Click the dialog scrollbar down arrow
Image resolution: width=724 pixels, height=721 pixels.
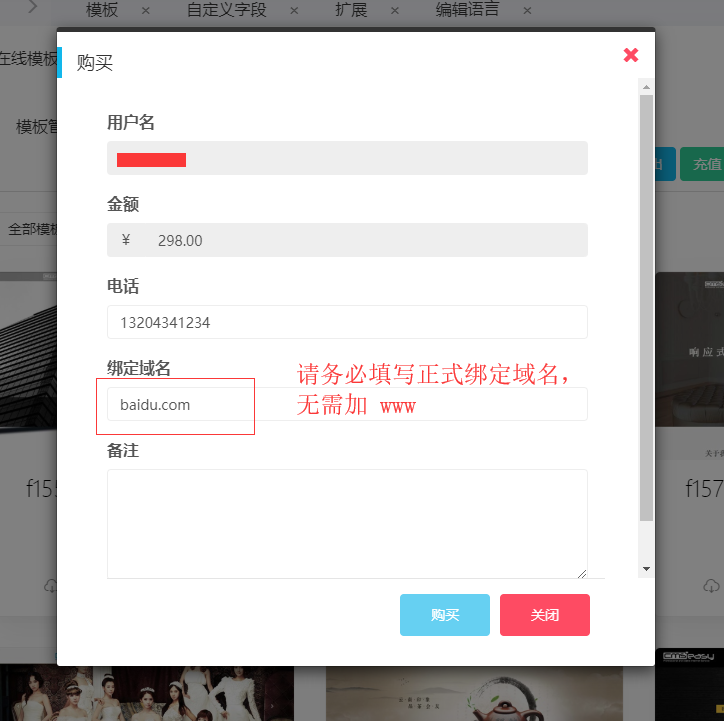click(x=647, y=568)
